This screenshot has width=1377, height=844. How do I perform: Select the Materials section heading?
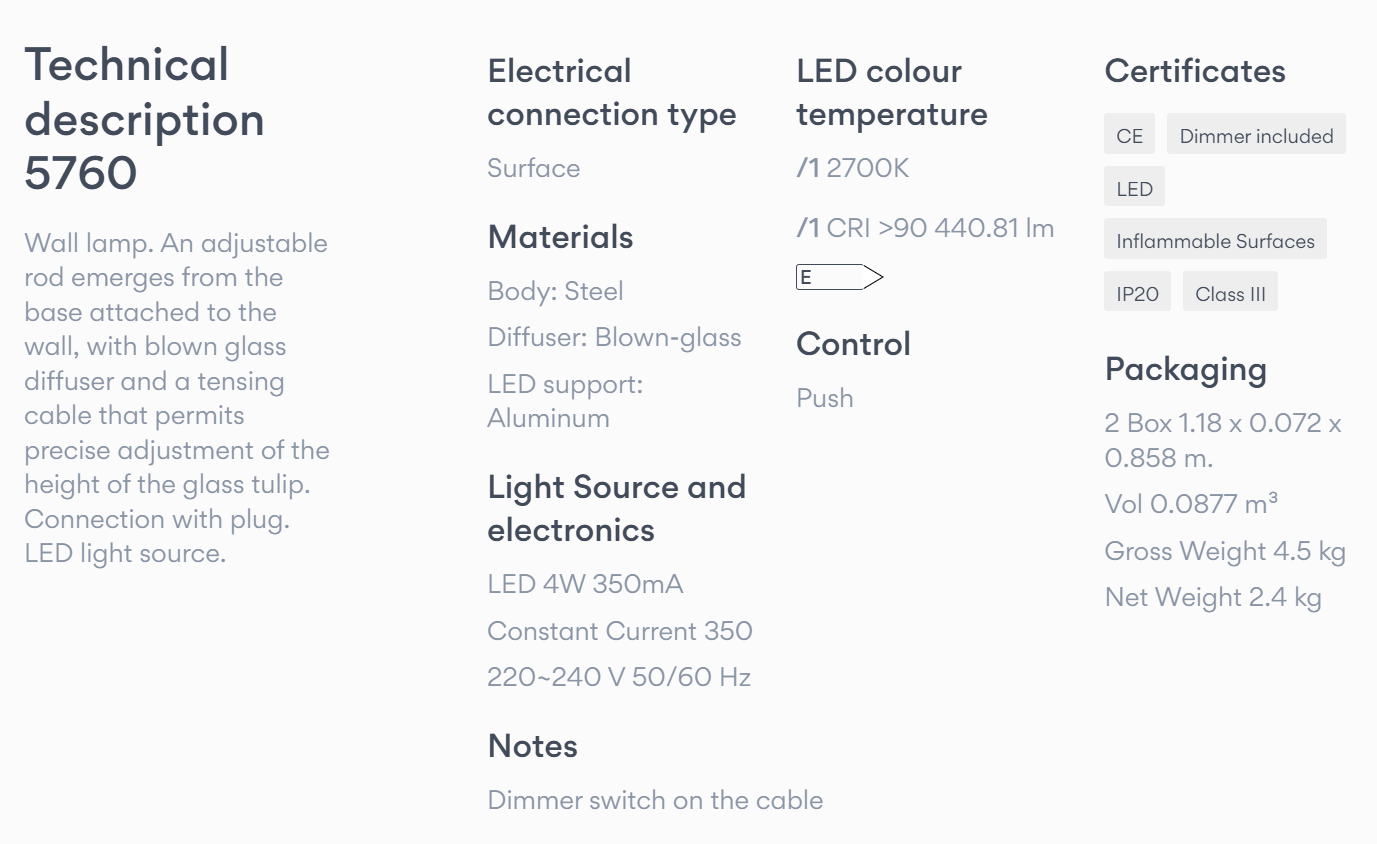click(x=560, y=237)
